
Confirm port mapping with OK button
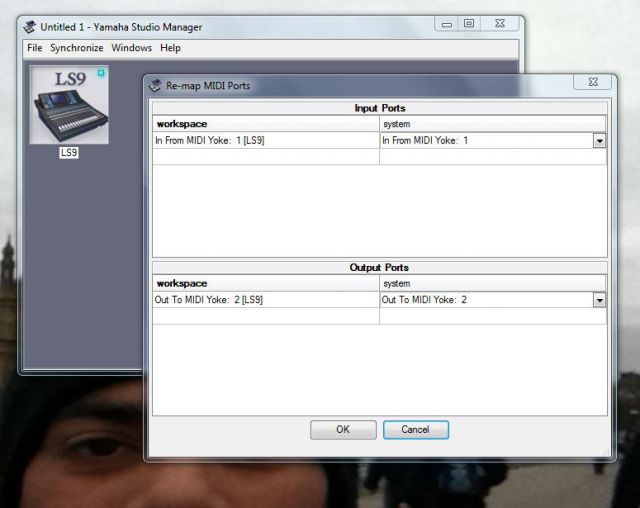[x=343, y=430]
